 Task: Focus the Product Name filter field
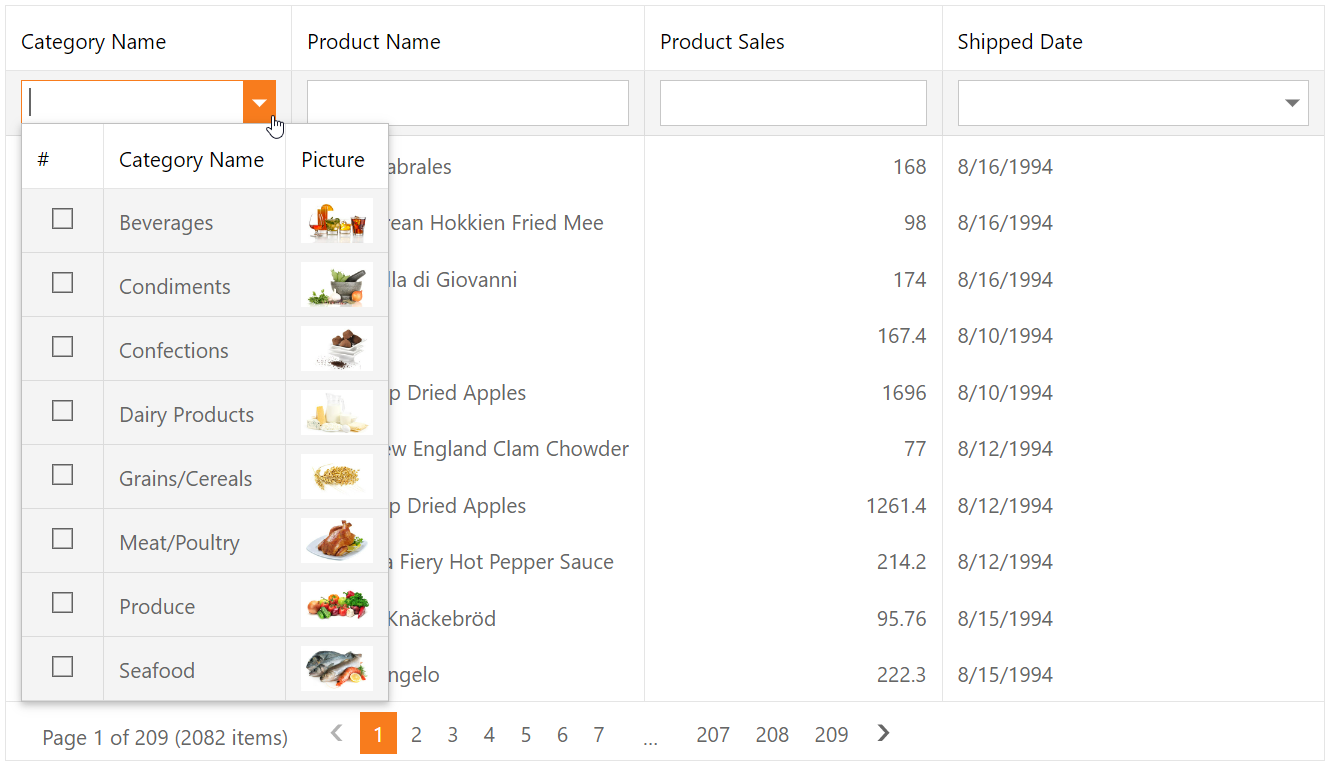[467, 103]
